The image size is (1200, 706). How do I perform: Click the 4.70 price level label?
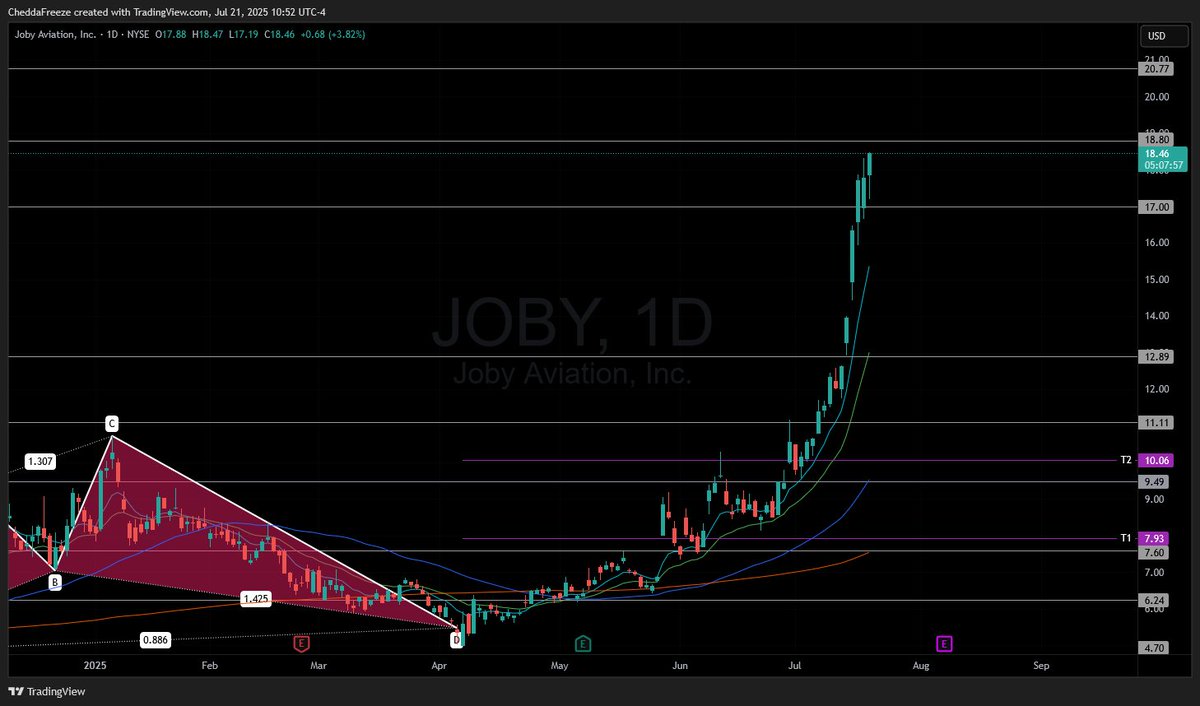(x=1155, y=648)
